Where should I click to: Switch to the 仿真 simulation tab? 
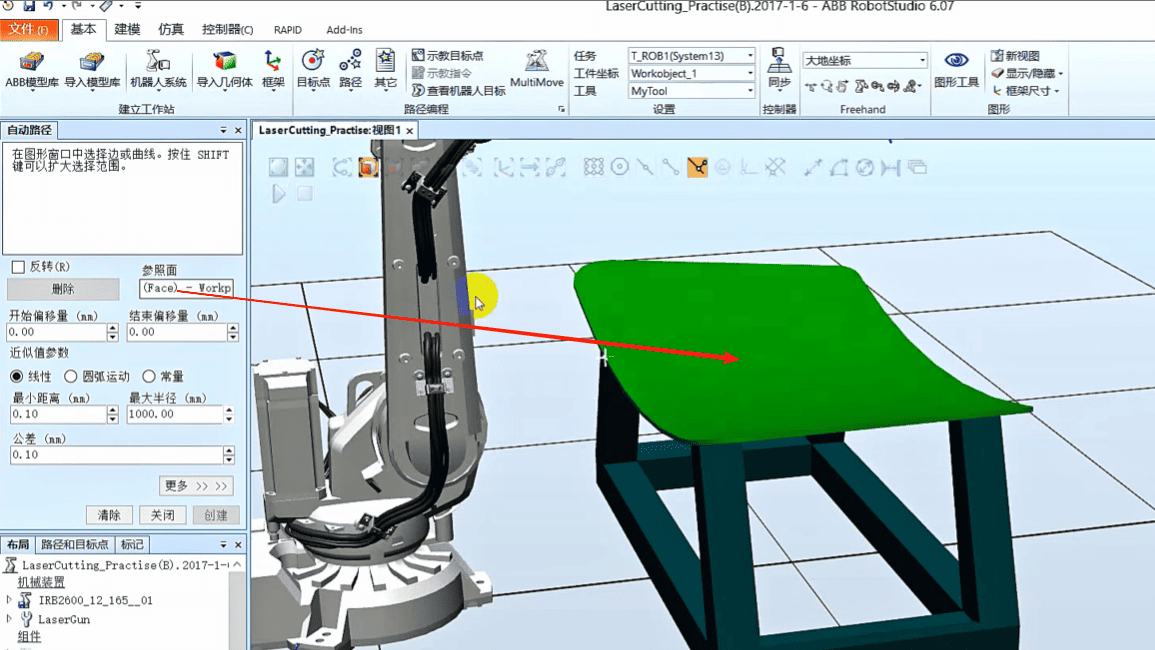tap(171, 29)
